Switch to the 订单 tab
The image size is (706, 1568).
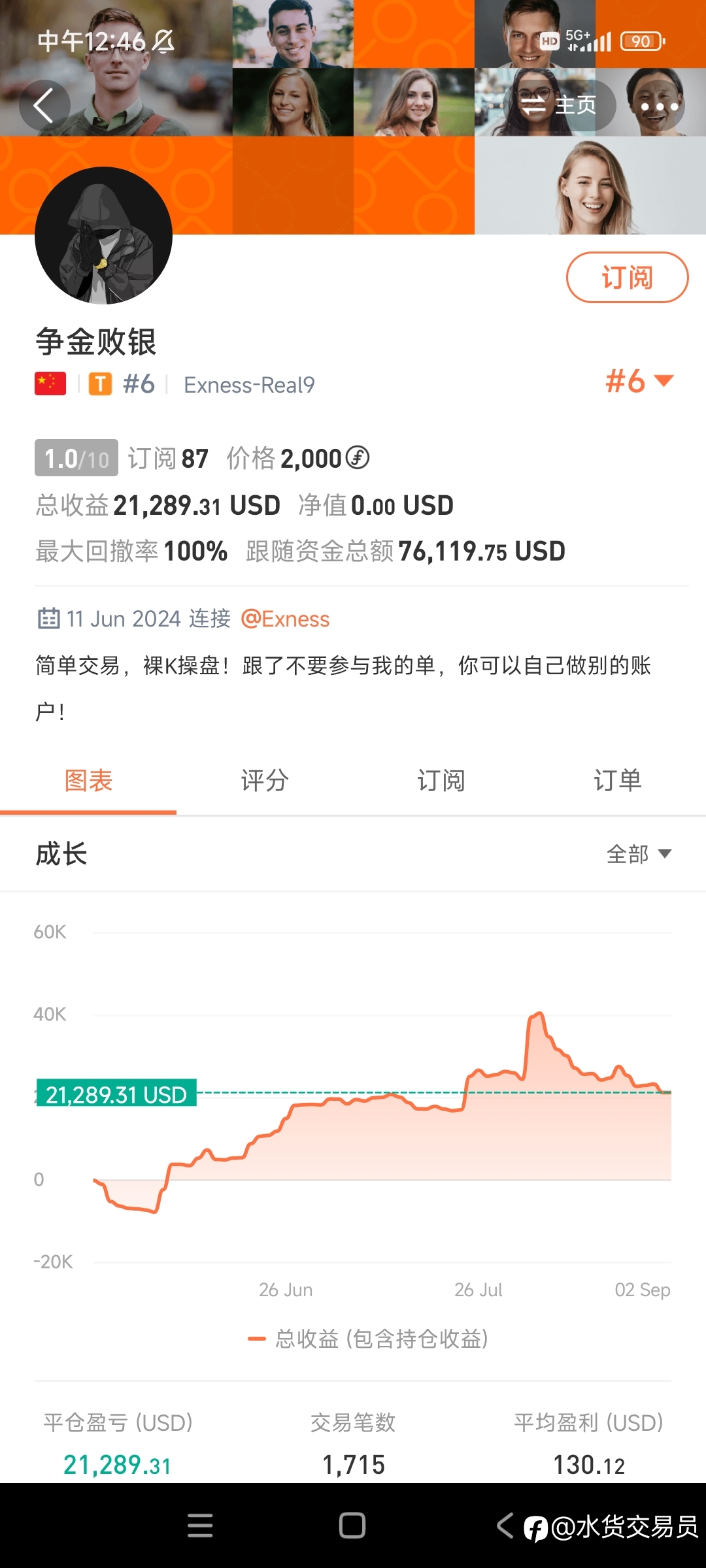click(x=618, y=781)
